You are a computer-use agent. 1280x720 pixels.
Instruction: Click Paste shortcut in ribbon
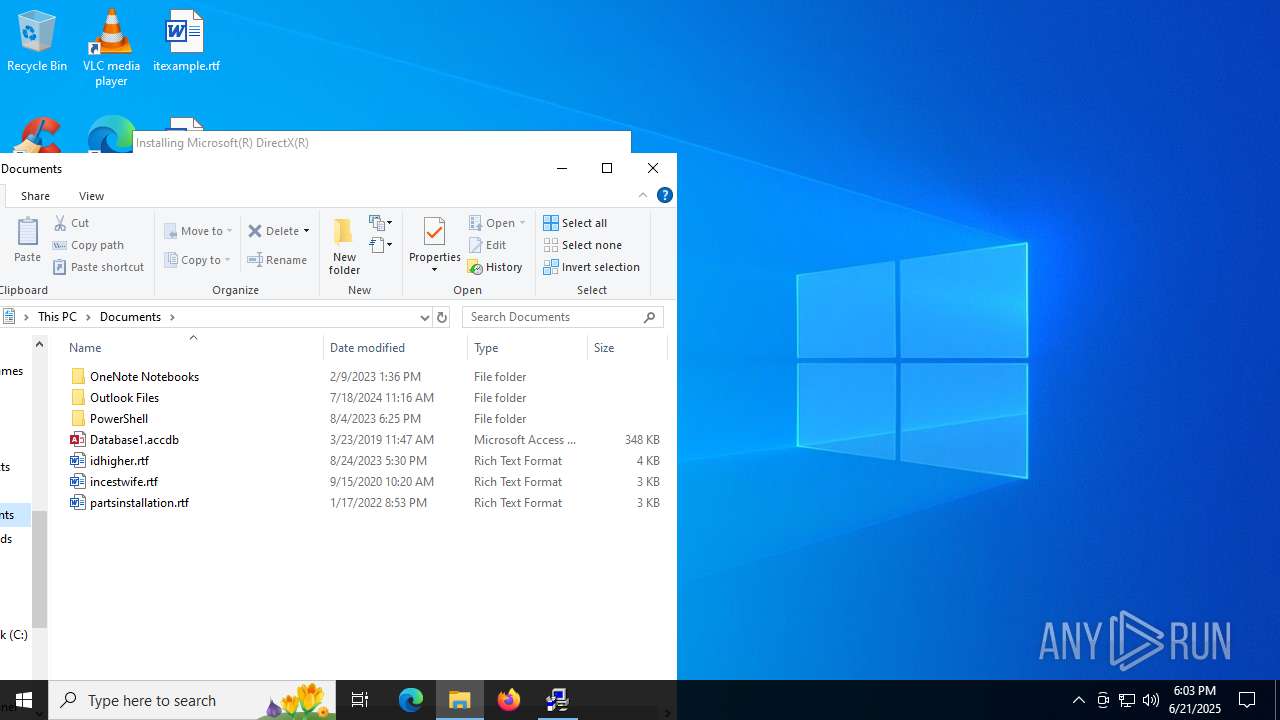click(x=98, y=267)
